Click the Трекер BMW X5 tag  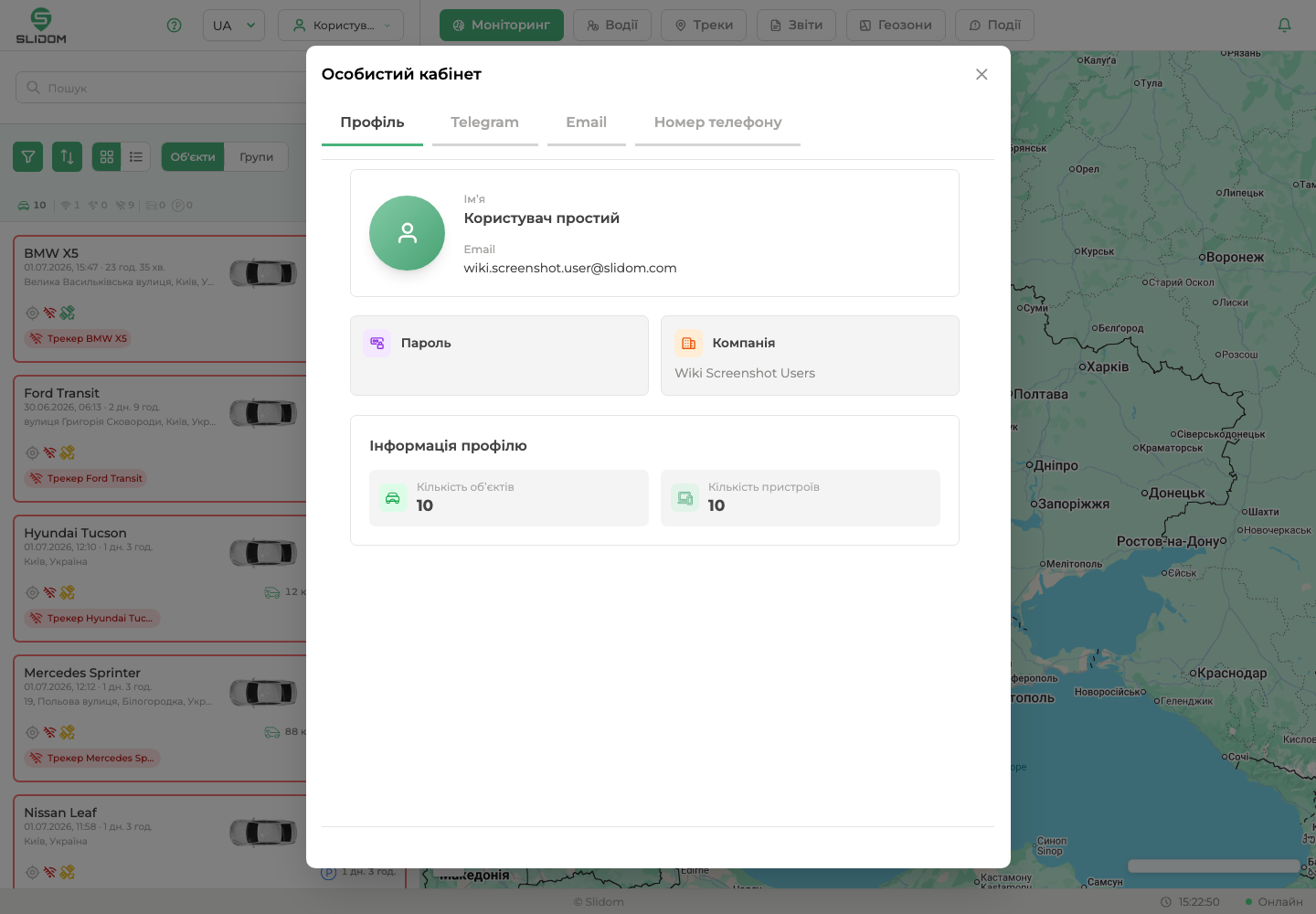[x=79, y=339]
